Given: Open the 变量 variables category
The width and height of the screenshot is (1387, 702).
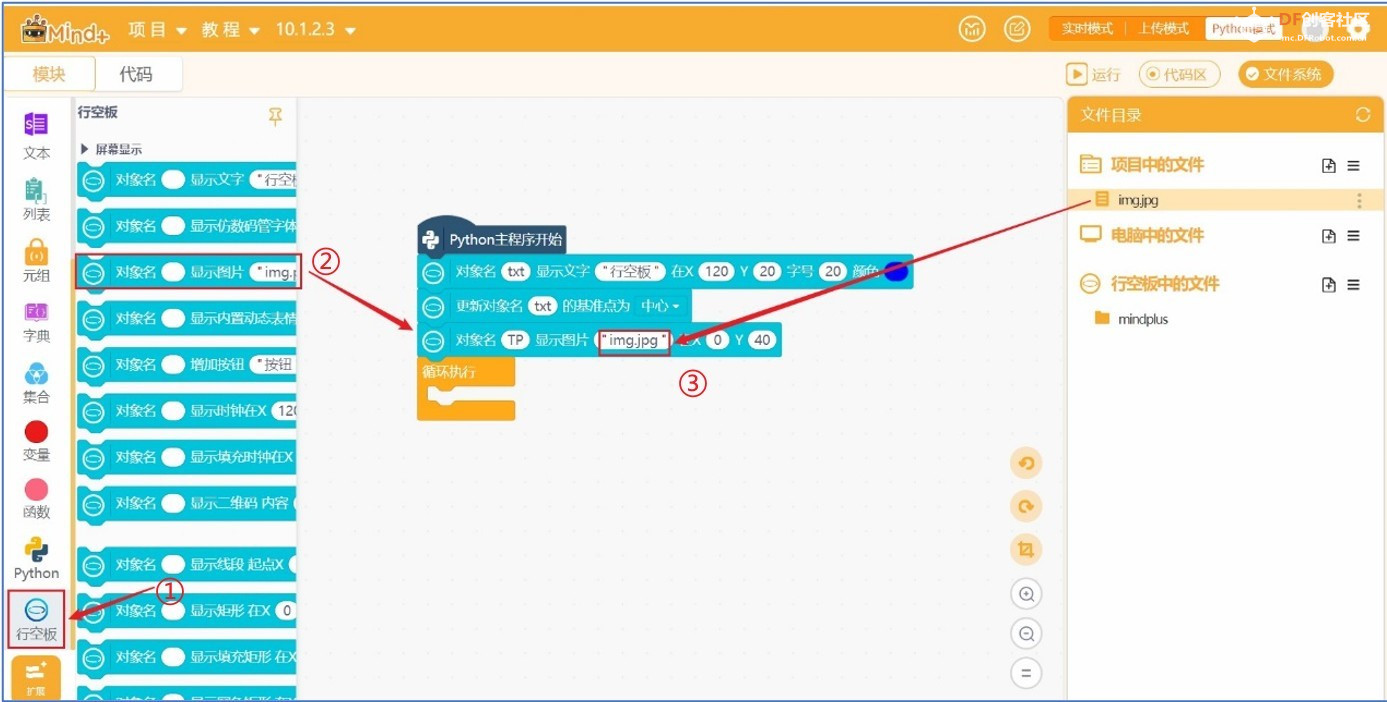Looking at the screenshot, I should pyautogui.click(x=36, y=440).
